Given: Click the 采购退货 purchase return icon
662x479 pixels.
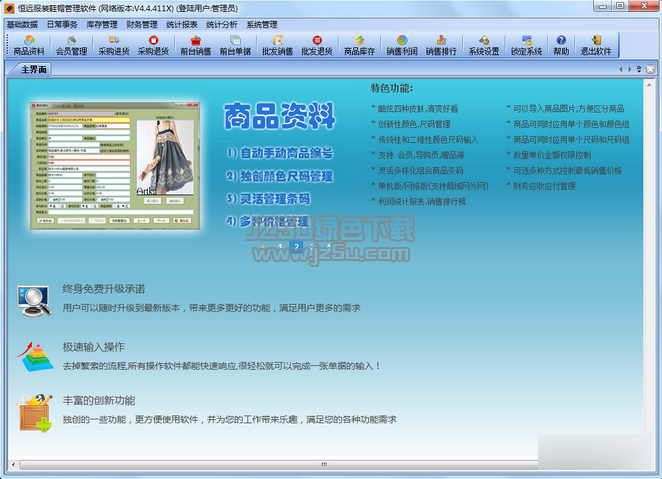Looking at the screenshot, I should 153,45.
